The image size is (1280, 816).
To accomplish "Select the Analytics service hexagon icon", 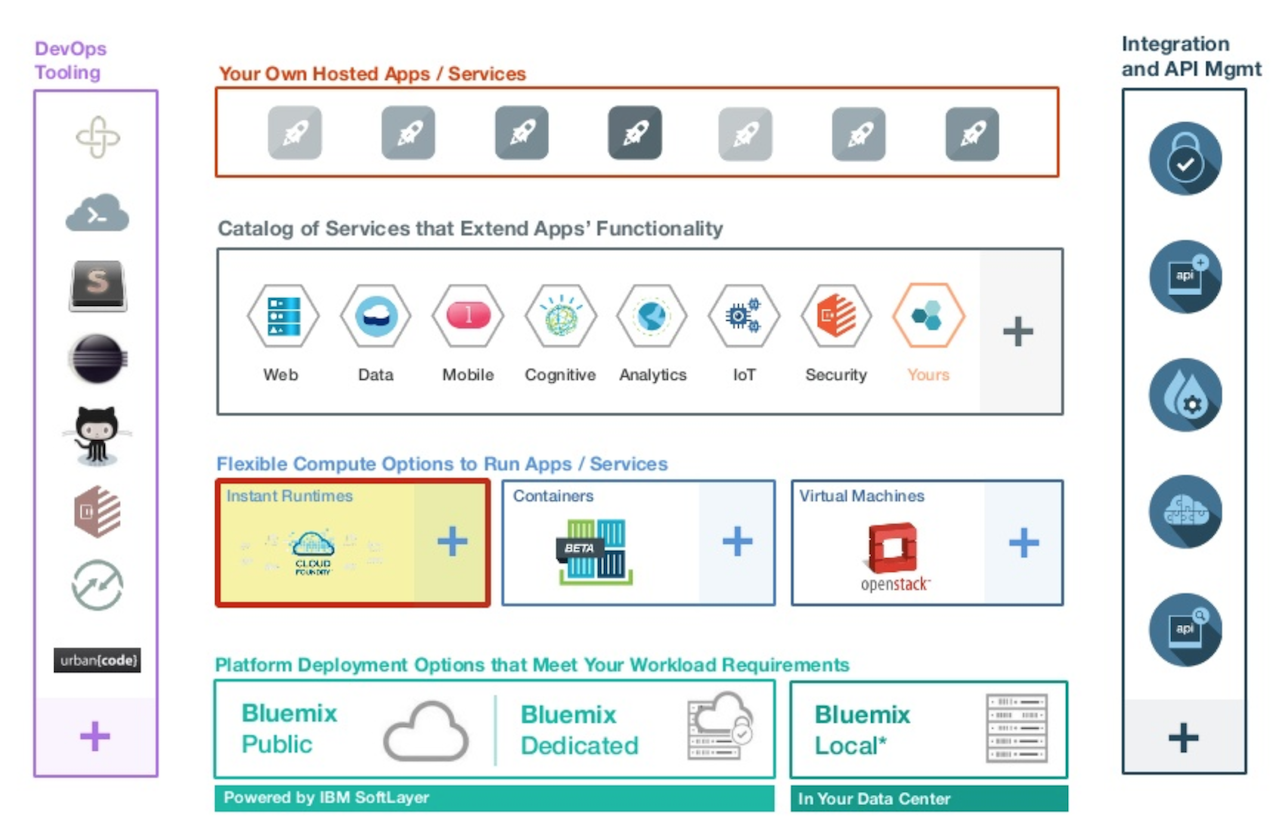I will click(652, 316).
